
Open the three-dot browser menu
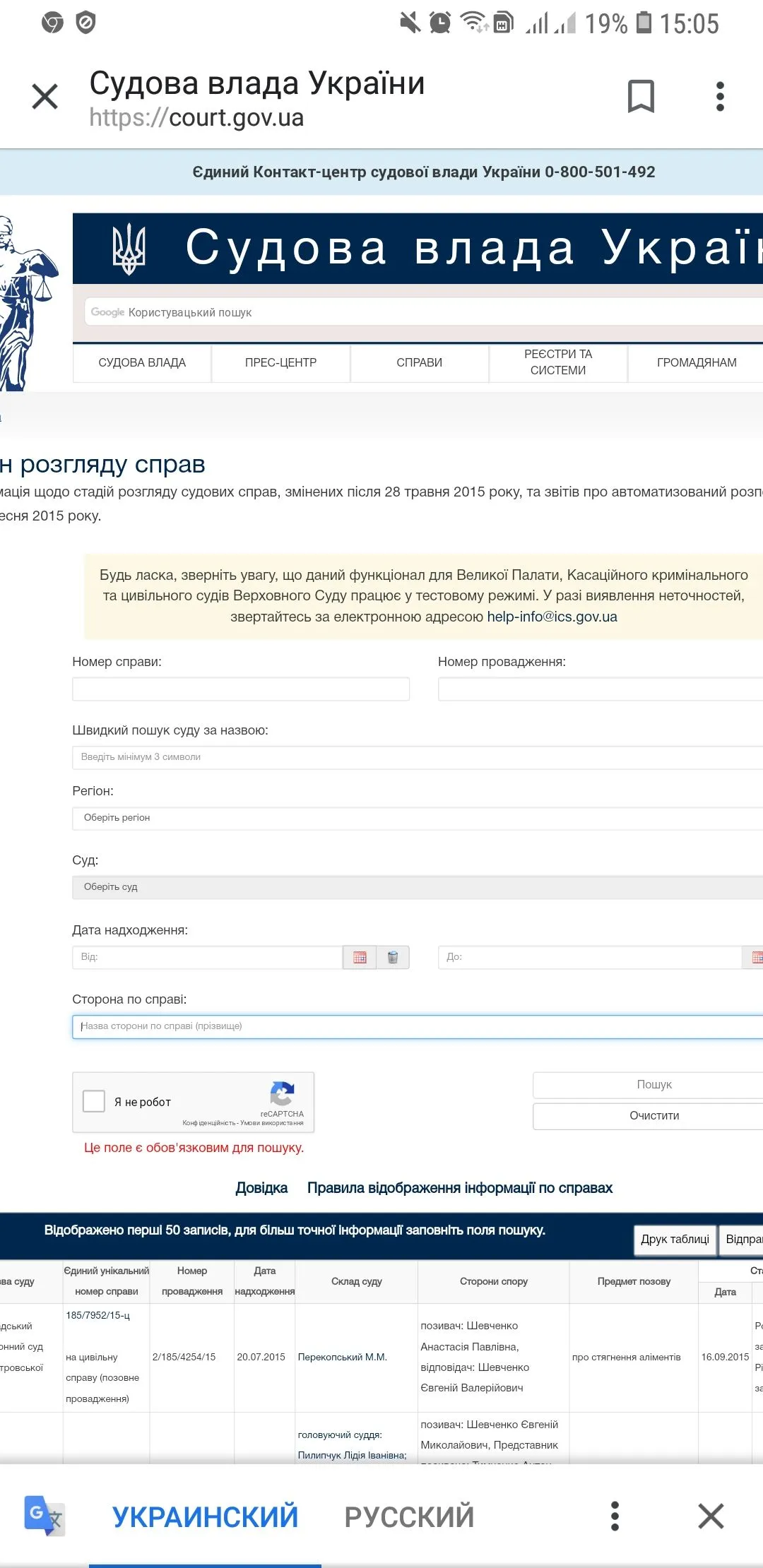coord(720,97)
